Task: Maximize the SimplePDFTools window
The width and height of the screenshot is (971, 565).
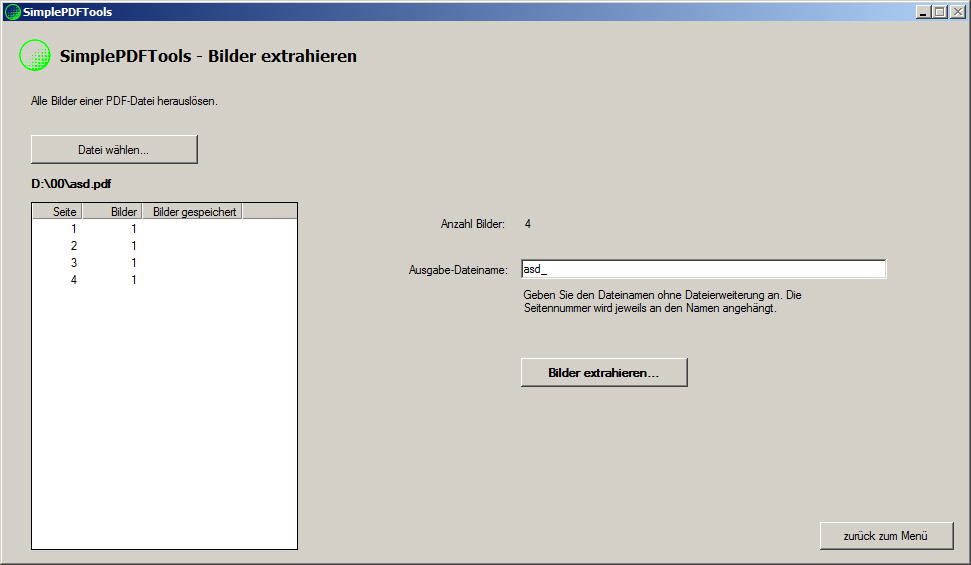Action: coord(940,12)
